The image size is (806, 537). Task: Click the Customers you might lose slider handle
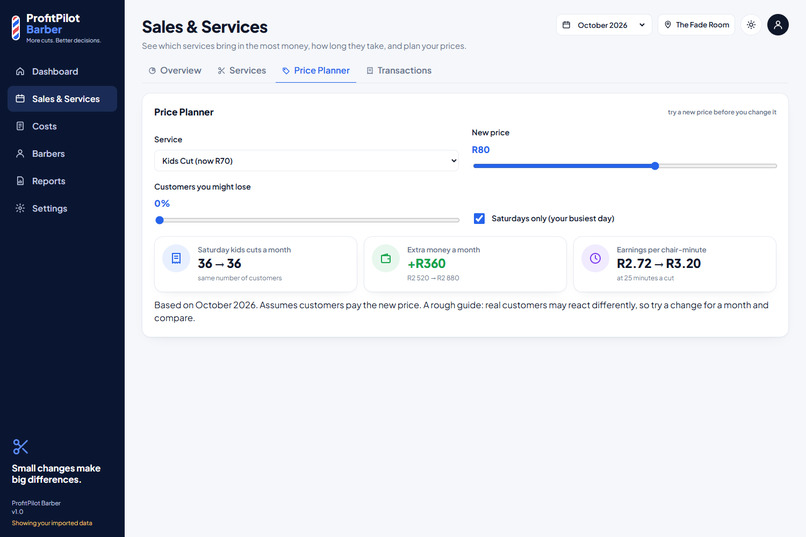(x=159, y=220)
